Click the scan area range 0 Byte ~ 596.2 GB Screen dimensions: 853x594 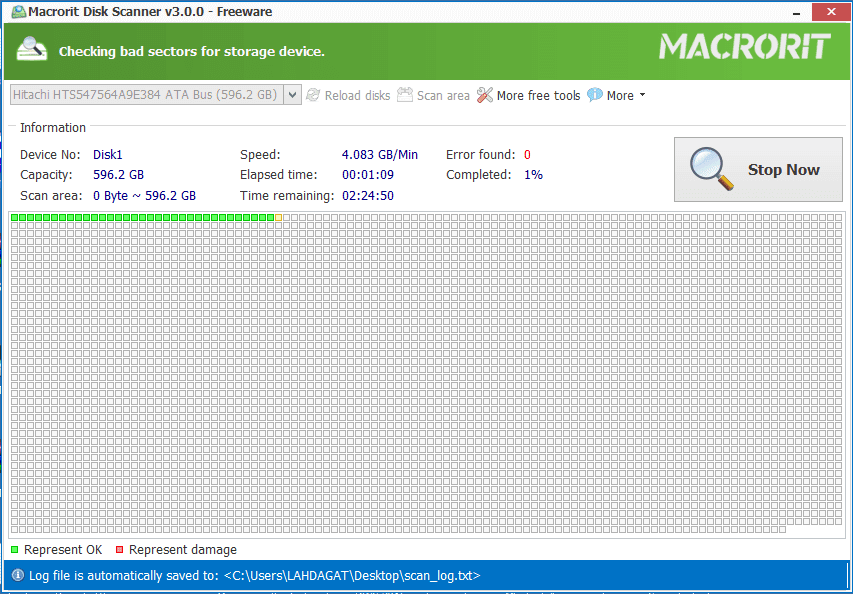[144, 196]
